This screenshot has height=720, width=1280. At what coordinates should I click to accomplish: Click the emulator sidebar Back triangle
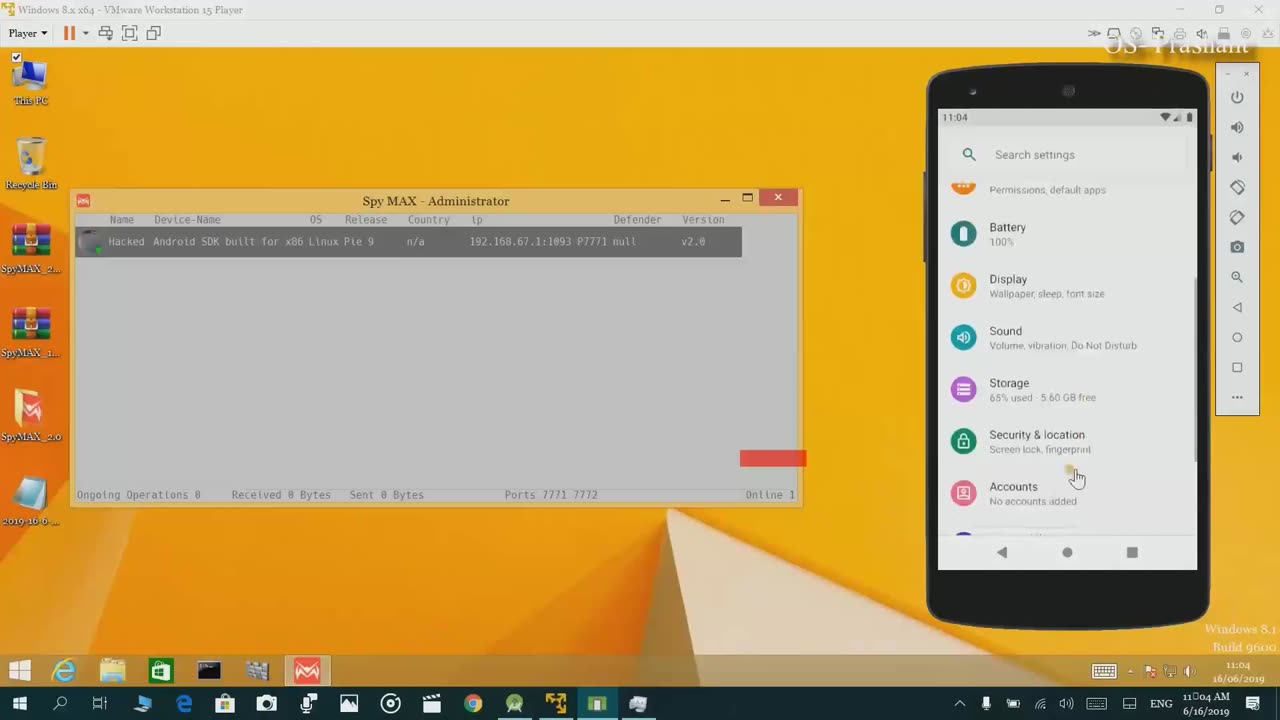pos(1237,307)
